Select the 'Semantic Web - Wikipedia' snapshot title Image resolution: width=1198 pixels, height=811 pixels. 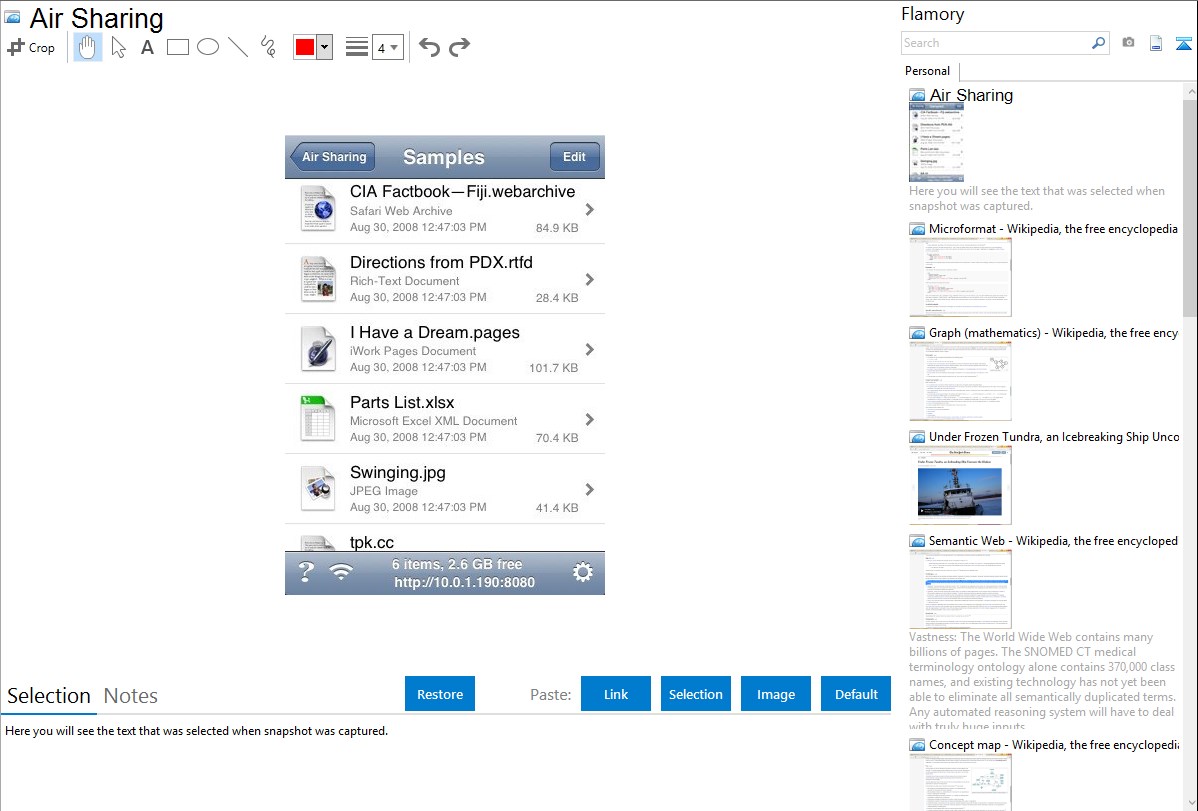pyautogui.click(x=1053, y=540)
